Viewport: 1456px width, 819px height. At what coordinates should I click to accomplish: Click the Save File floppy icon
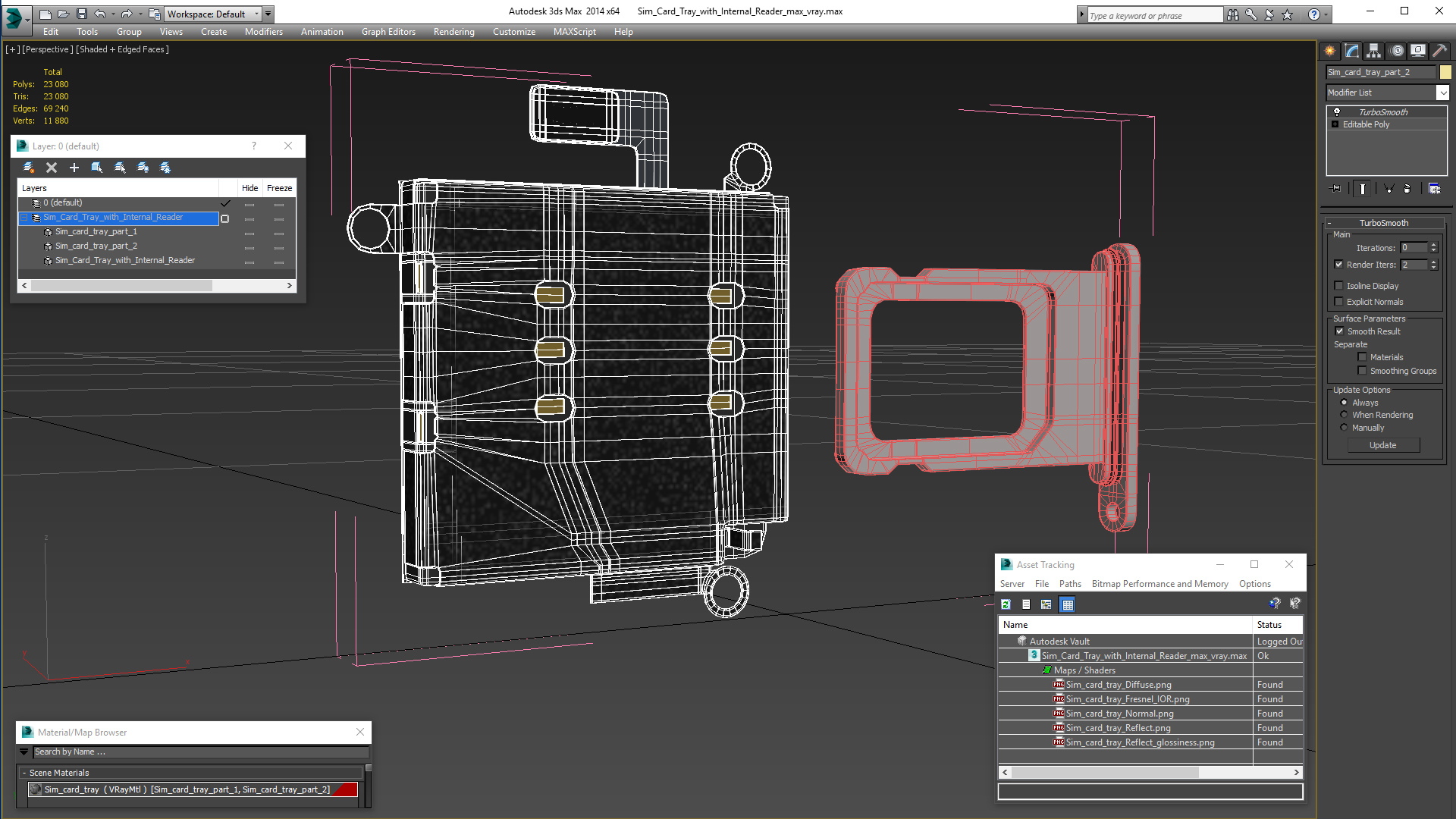(82, 14)
